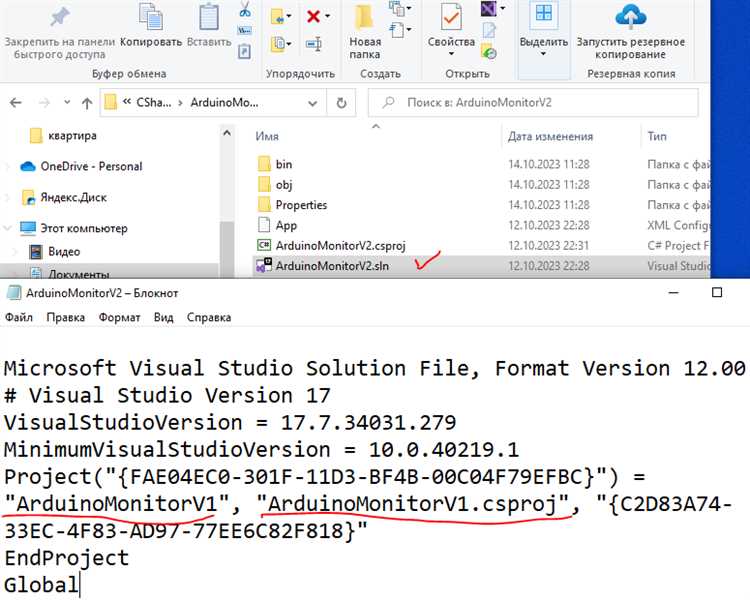Go up one folder level arrow
The height and width of the screenshot is (600, 750).
coord(87,103)
